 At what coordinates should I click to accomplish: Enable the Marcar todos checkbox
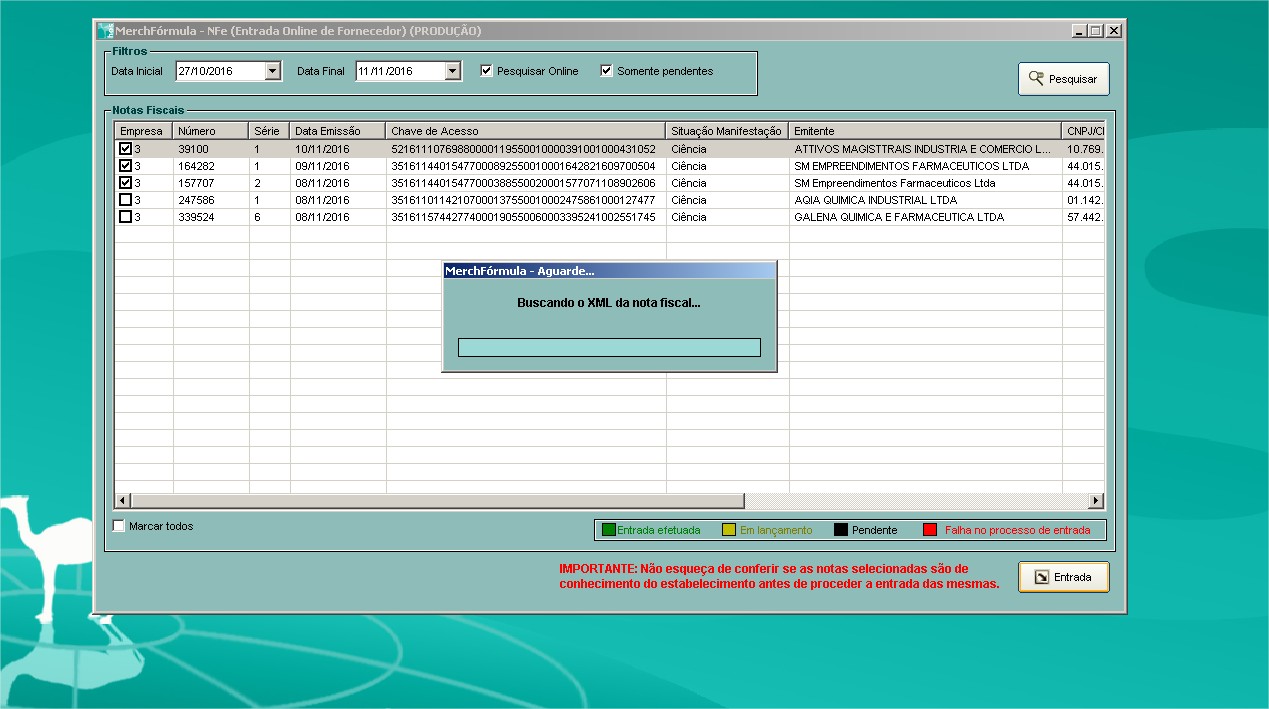click(x=119, y=526)
